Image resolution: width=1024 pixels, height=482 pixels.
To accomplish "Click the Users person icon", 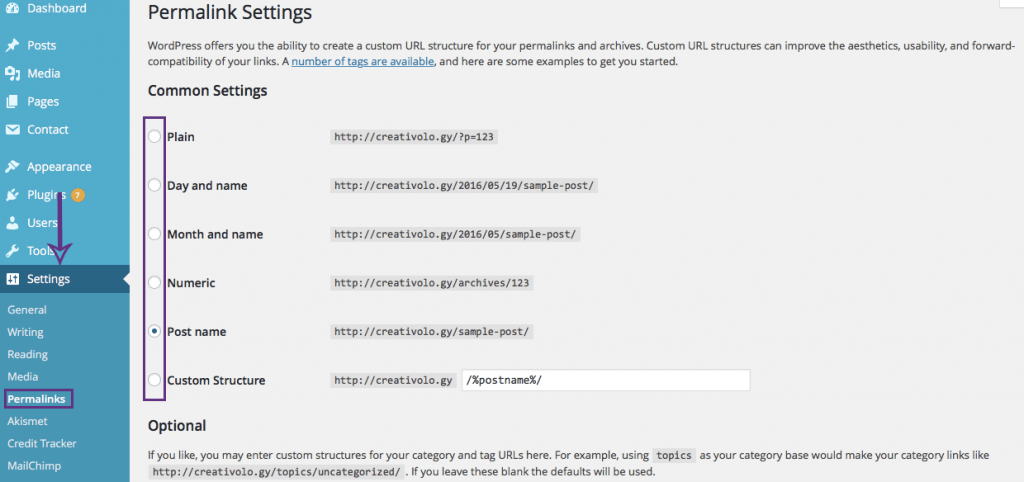I will 12,223.
